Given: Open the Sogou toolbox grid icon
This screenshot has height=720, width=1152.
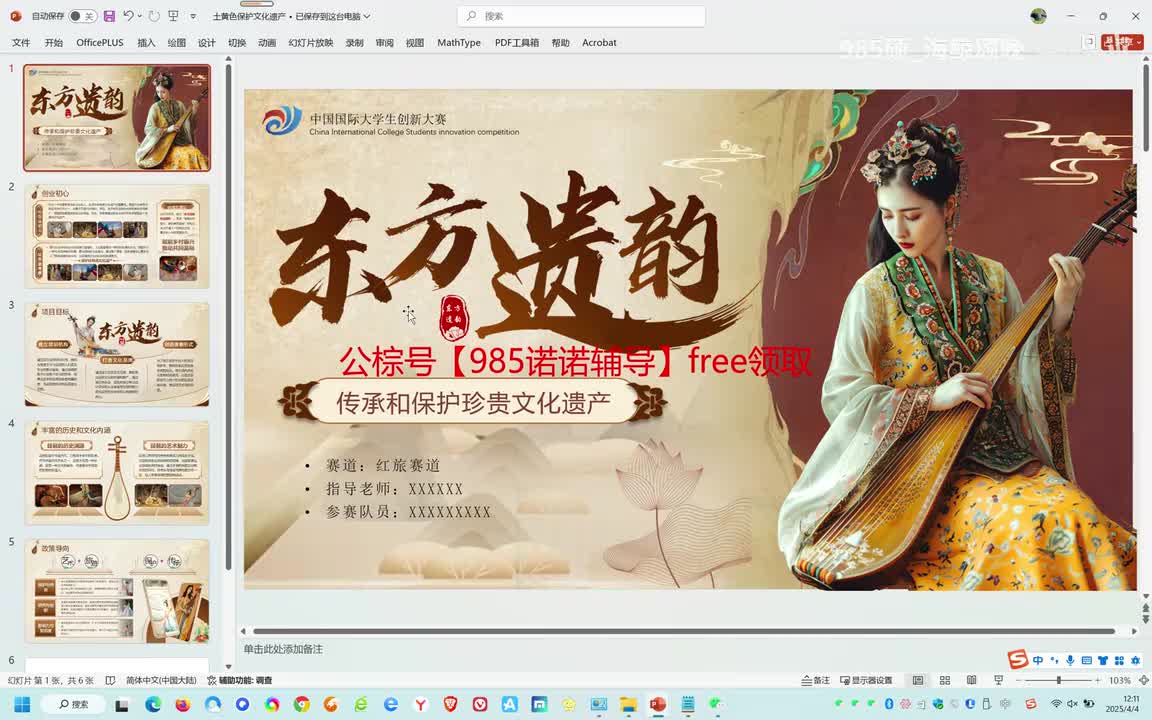Looking at the screenshot, I should 1119,660.
